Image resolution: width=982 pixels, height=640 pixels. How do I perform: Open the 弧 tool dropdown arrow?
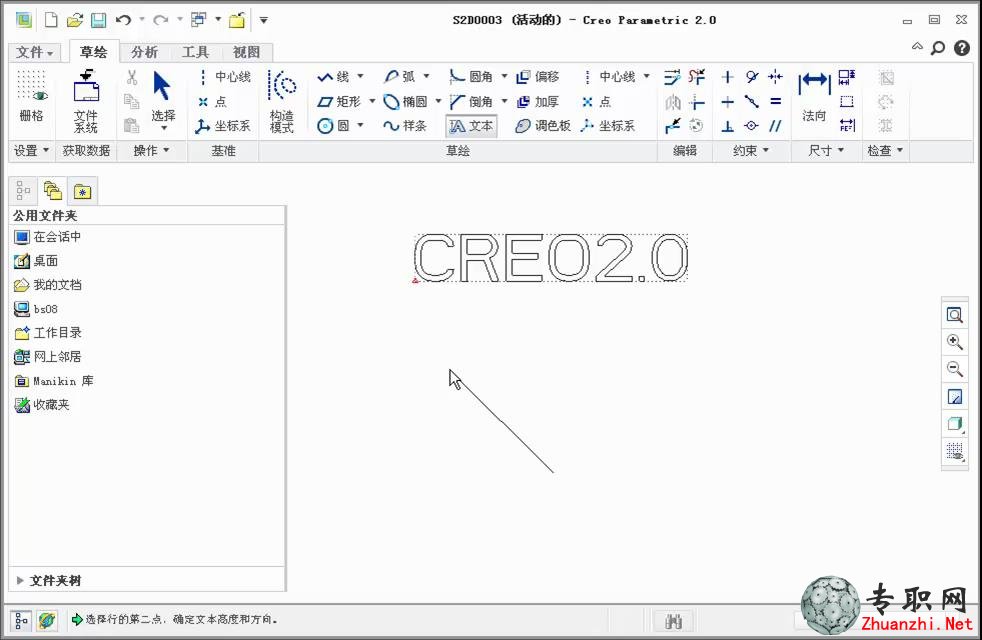click(x=426, y=76)
